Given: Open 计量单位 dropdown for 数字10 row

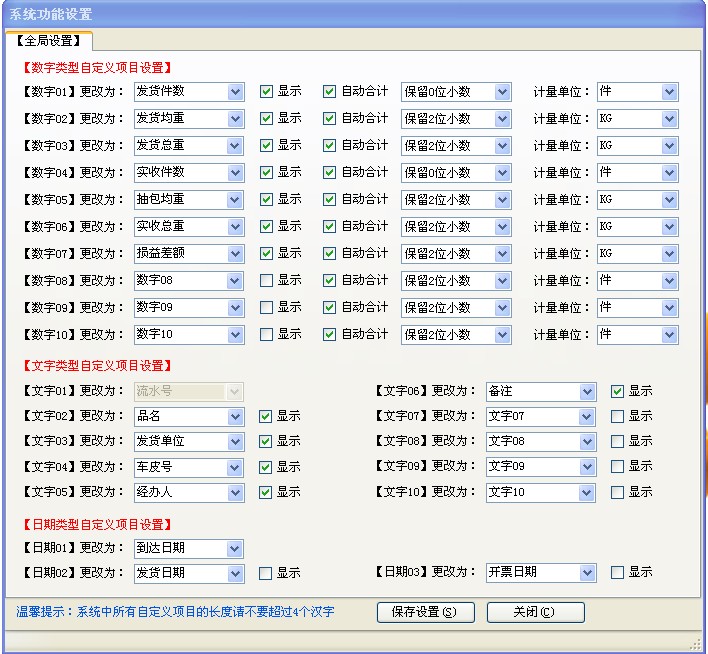Looking at the screenshot, I should (x=669, y=335).
